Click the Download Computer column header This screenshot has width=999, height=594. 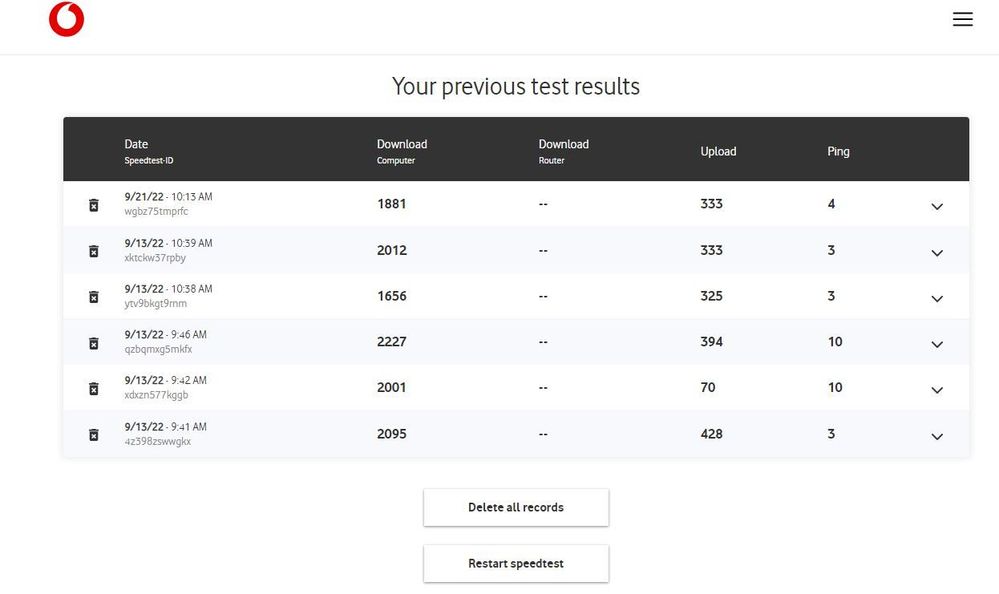pyautogui.click(x=402, y=145)
